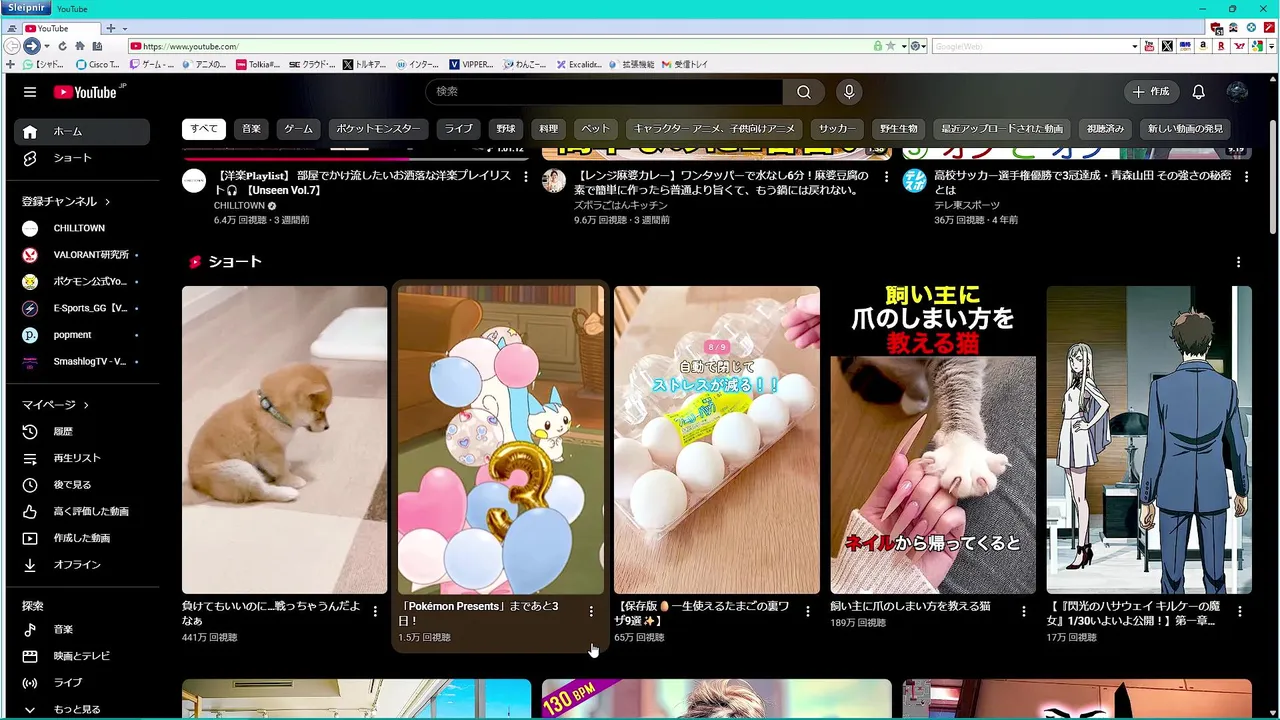Go to ホーム in sidebar
The width and height of the screenshot is (1280, 720).
(x=82, y=132)
